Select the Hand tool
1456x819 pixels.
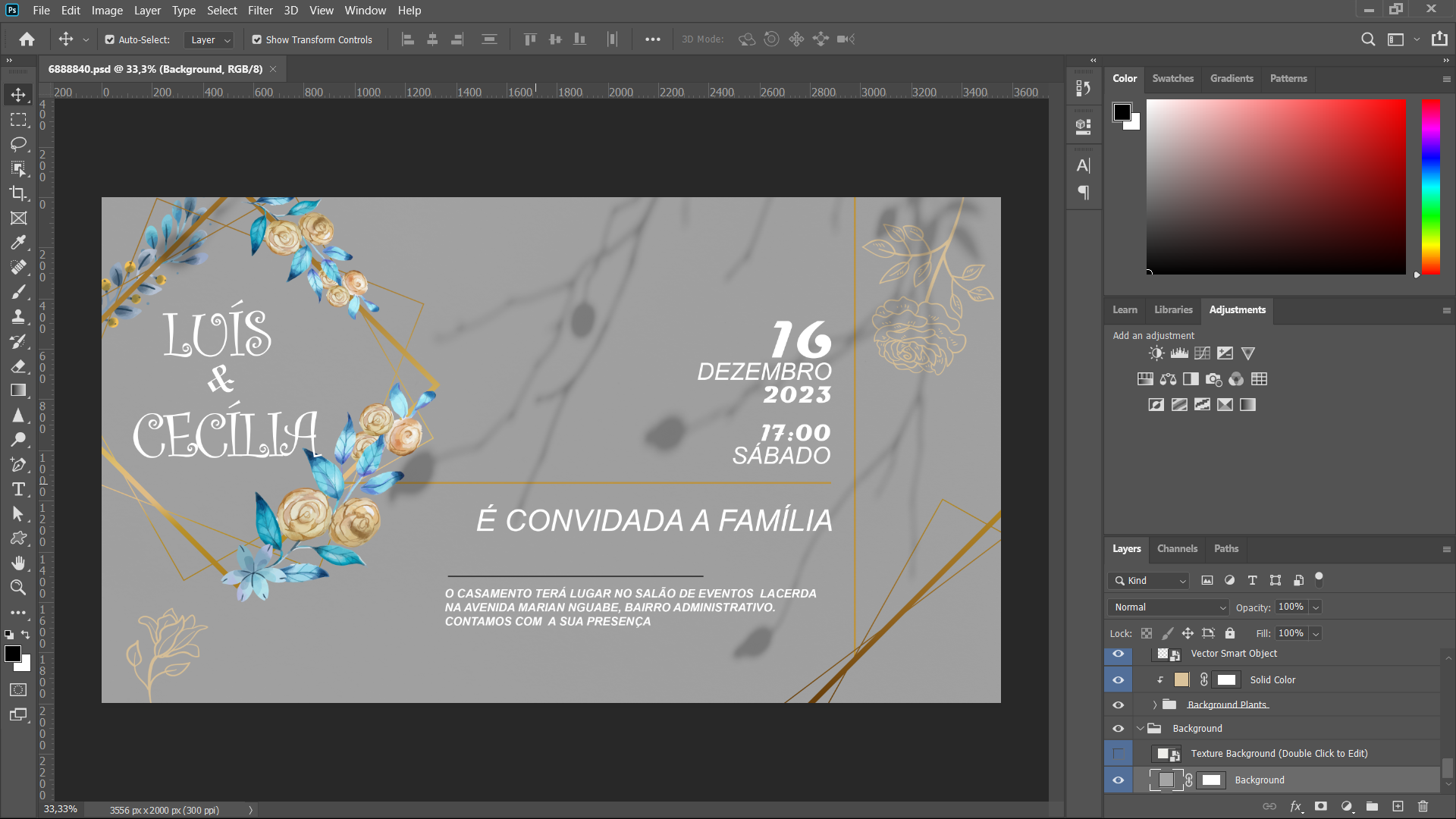[x=18, y=563]
